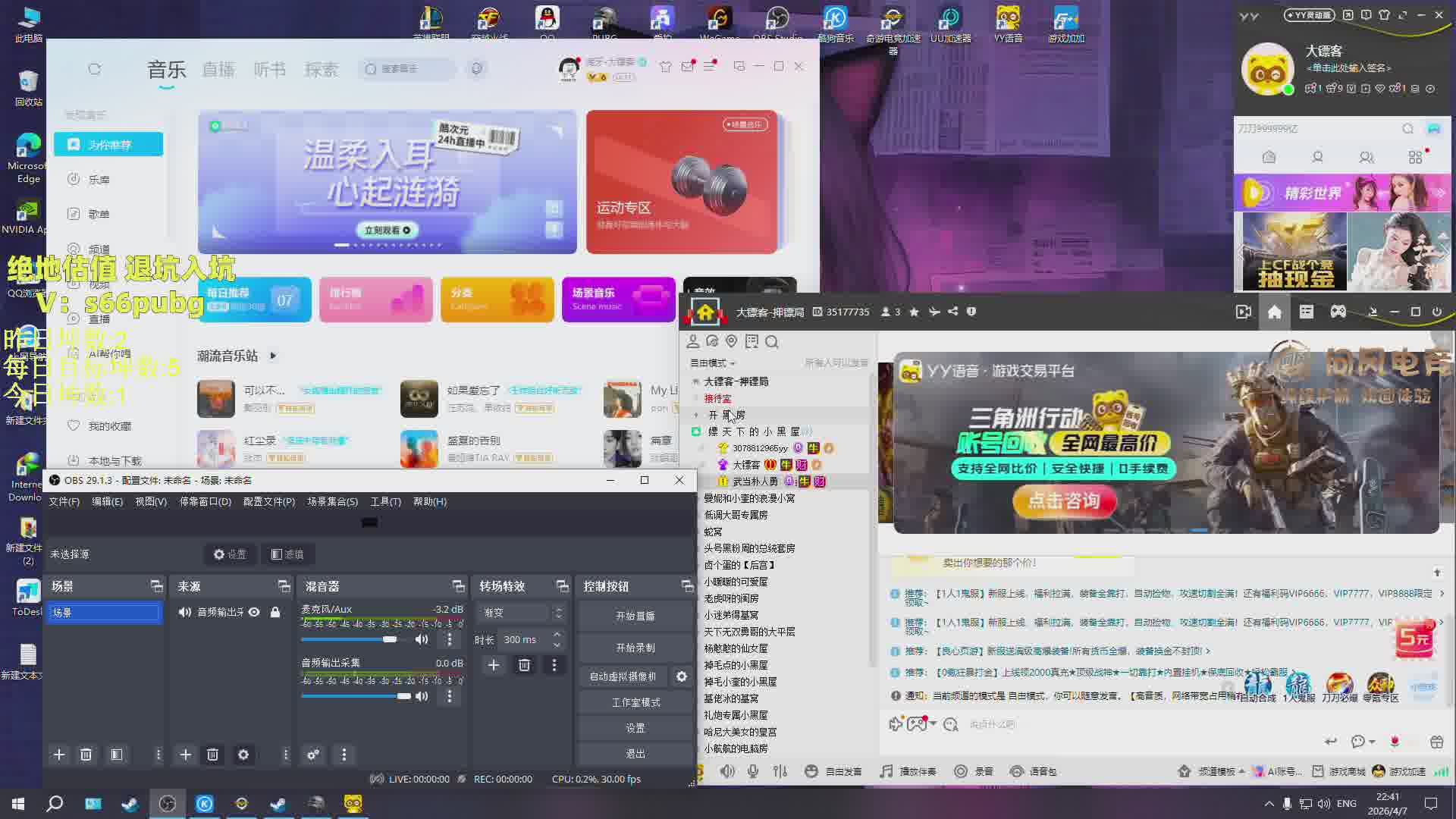Open source properties gear in 来源 panel
The height and width of the screenshot is (819, 1456).
tap(243, 755)
